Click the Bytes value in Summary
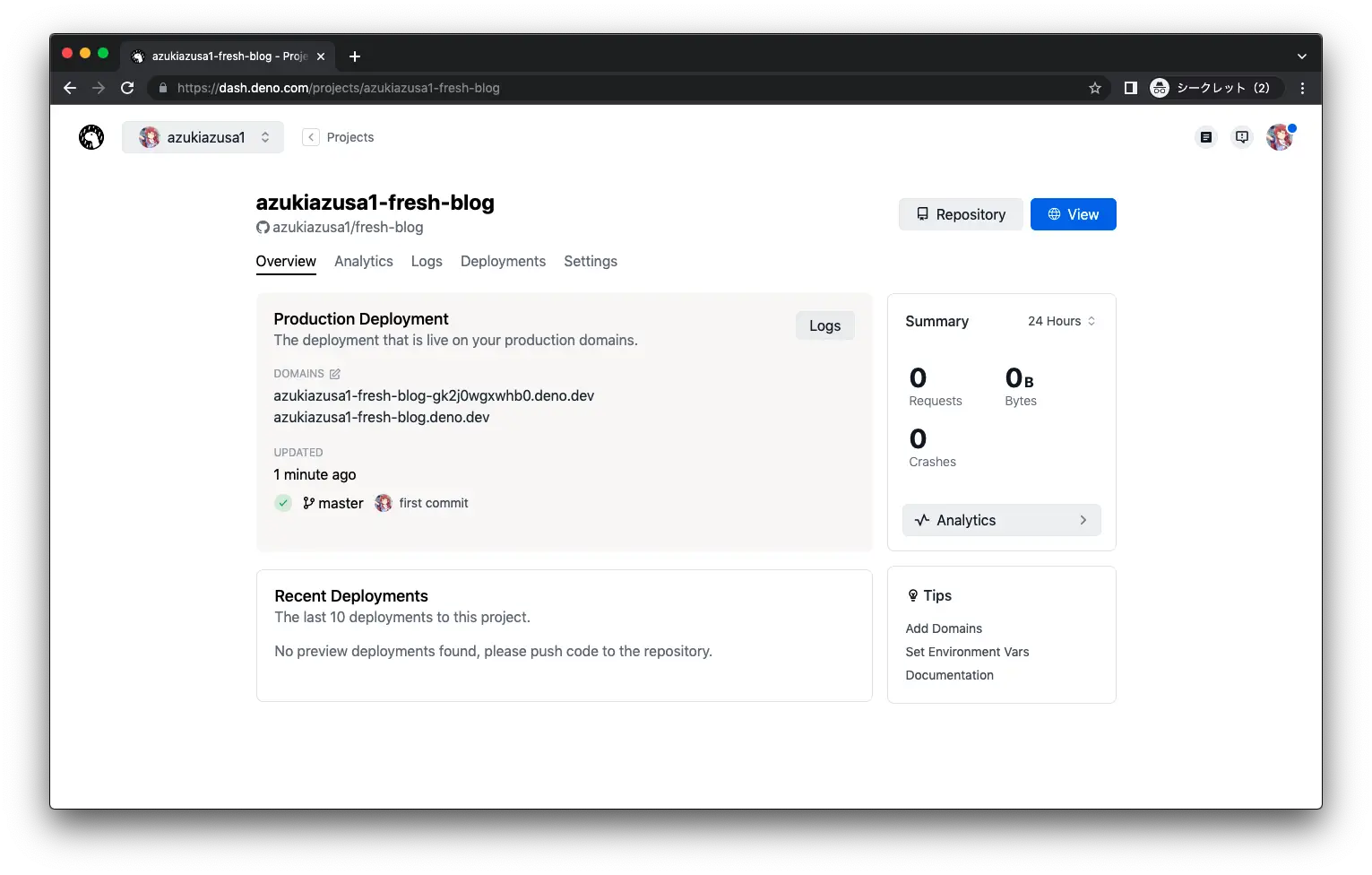 point(1020,377)
